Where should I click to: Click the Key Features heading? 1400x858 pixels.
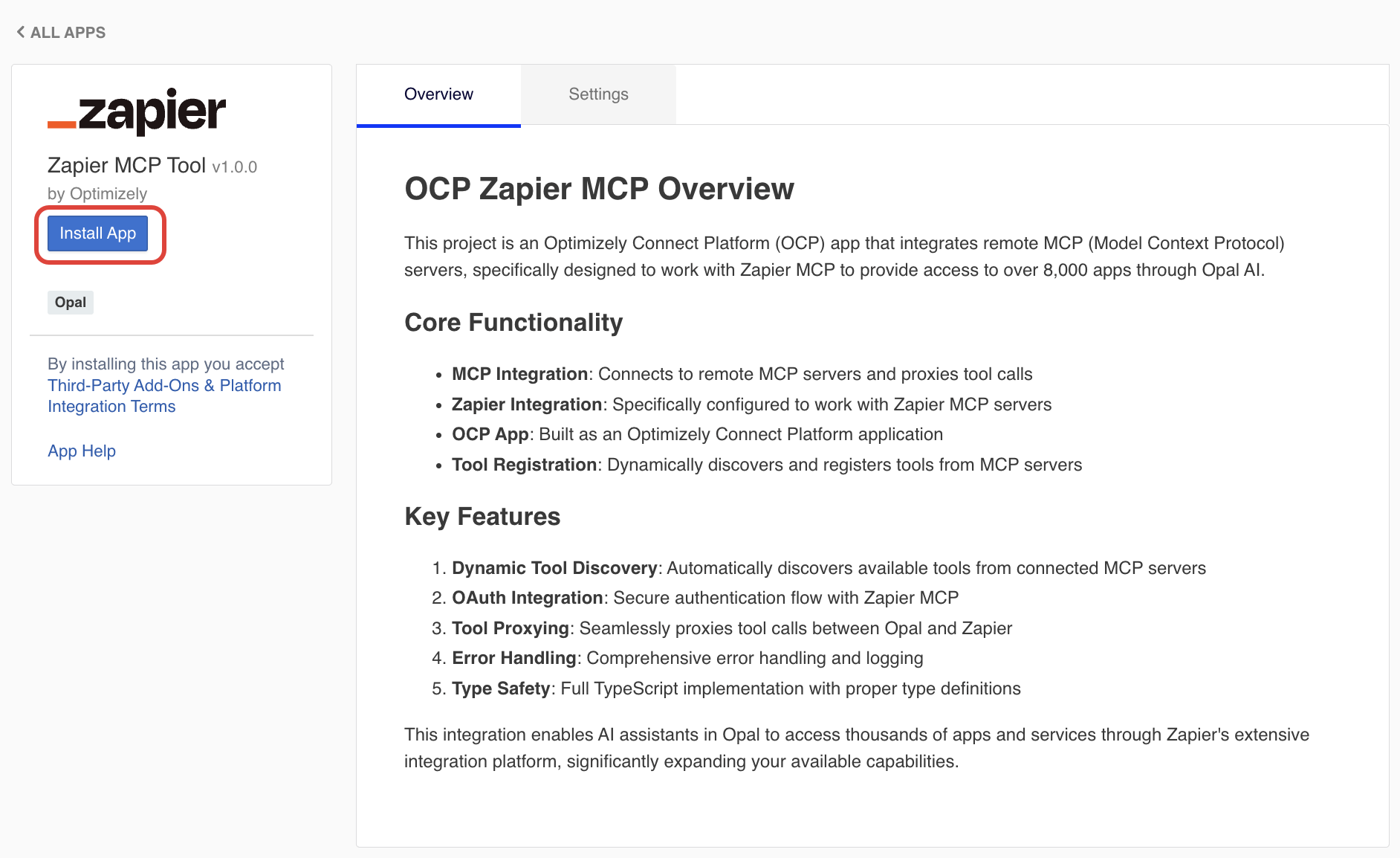tap(482, 517)
